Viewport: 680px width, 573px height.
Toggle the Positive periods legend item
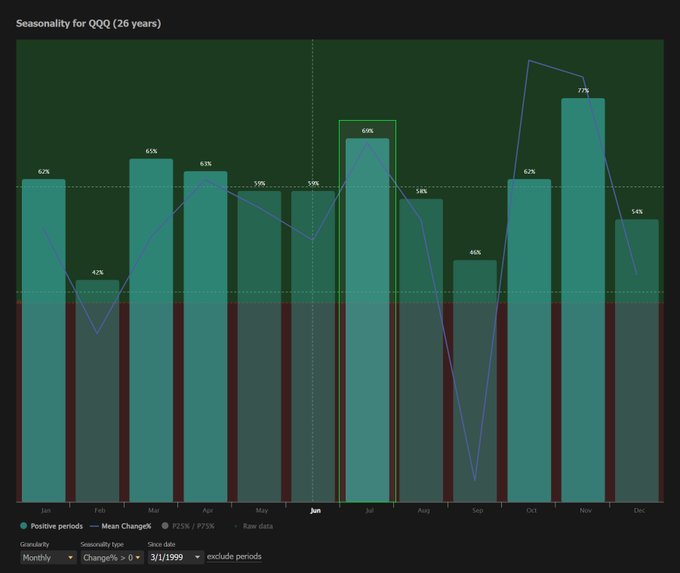51,526
